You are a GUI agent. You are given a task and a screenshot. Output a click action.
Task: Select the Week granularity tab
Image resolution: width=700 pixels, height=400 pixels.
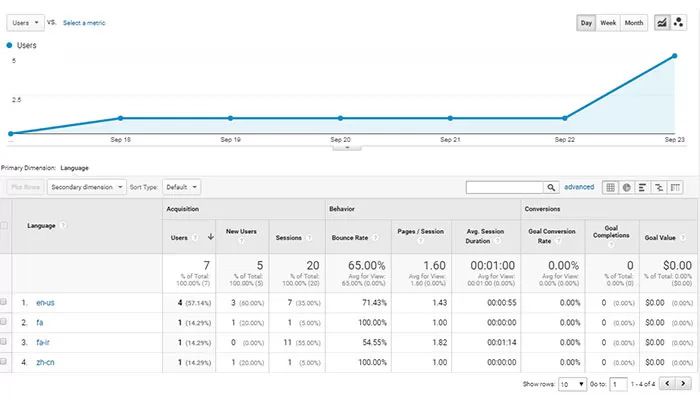point(608,23)
